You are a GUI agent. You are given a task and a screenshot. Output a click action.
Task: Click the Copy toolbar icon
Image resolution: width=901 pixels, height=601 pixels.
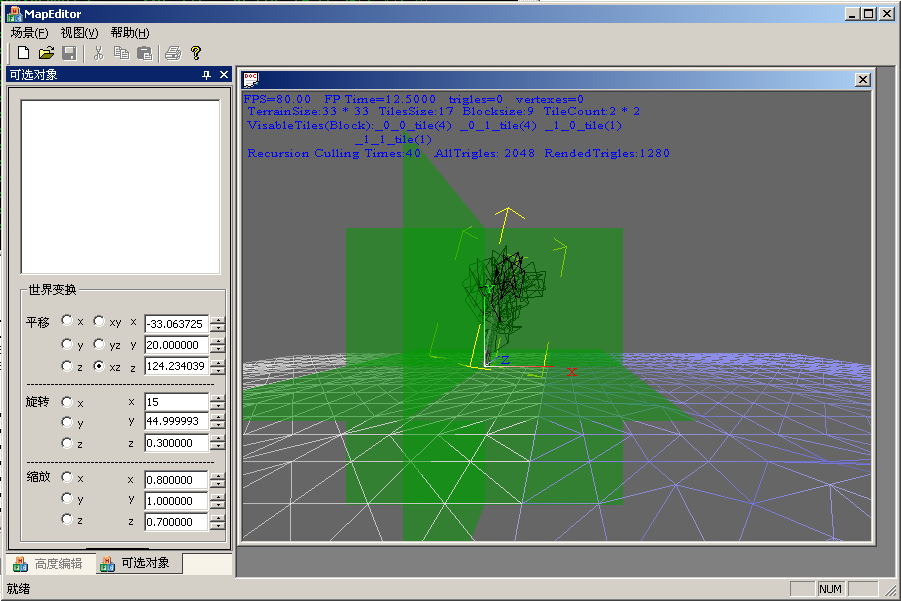(121, 53)
